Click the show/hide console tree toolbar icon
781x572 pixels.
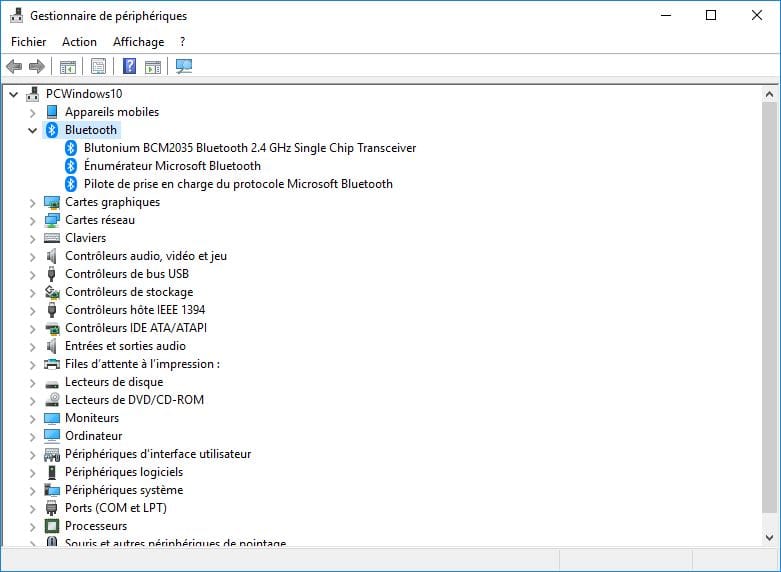pos(68,66)
